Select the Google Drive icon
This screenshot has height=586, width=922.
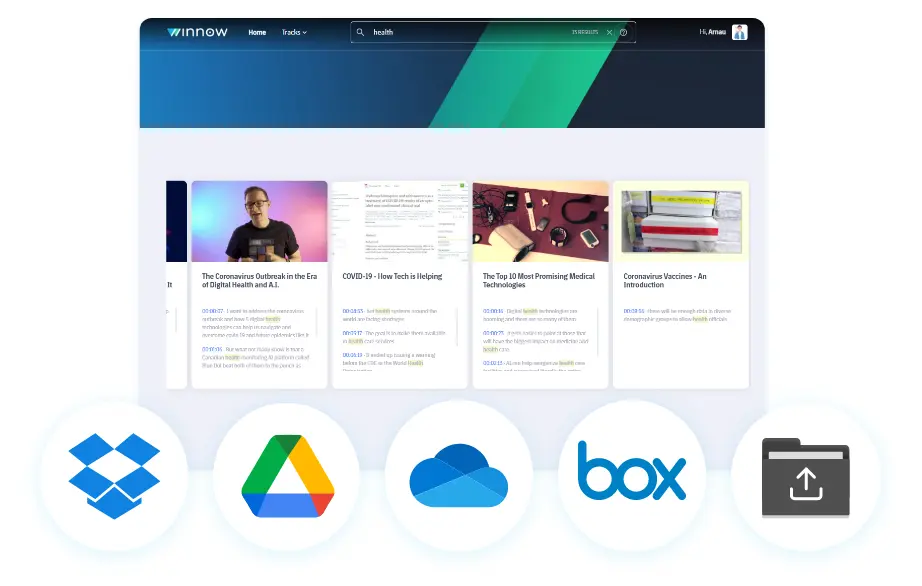(x=288, y=476)
